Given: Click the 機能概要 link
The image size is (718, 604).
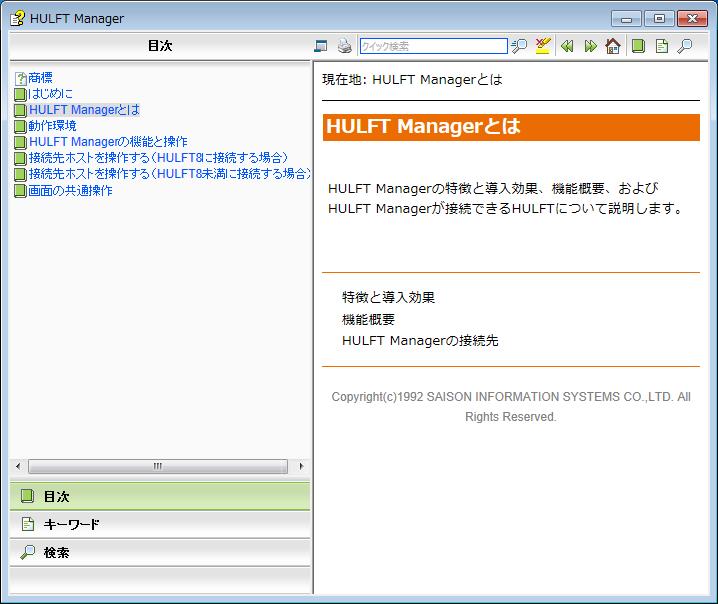Looking at the screenshot, I should pyautogui.click(x=368, y=319).
